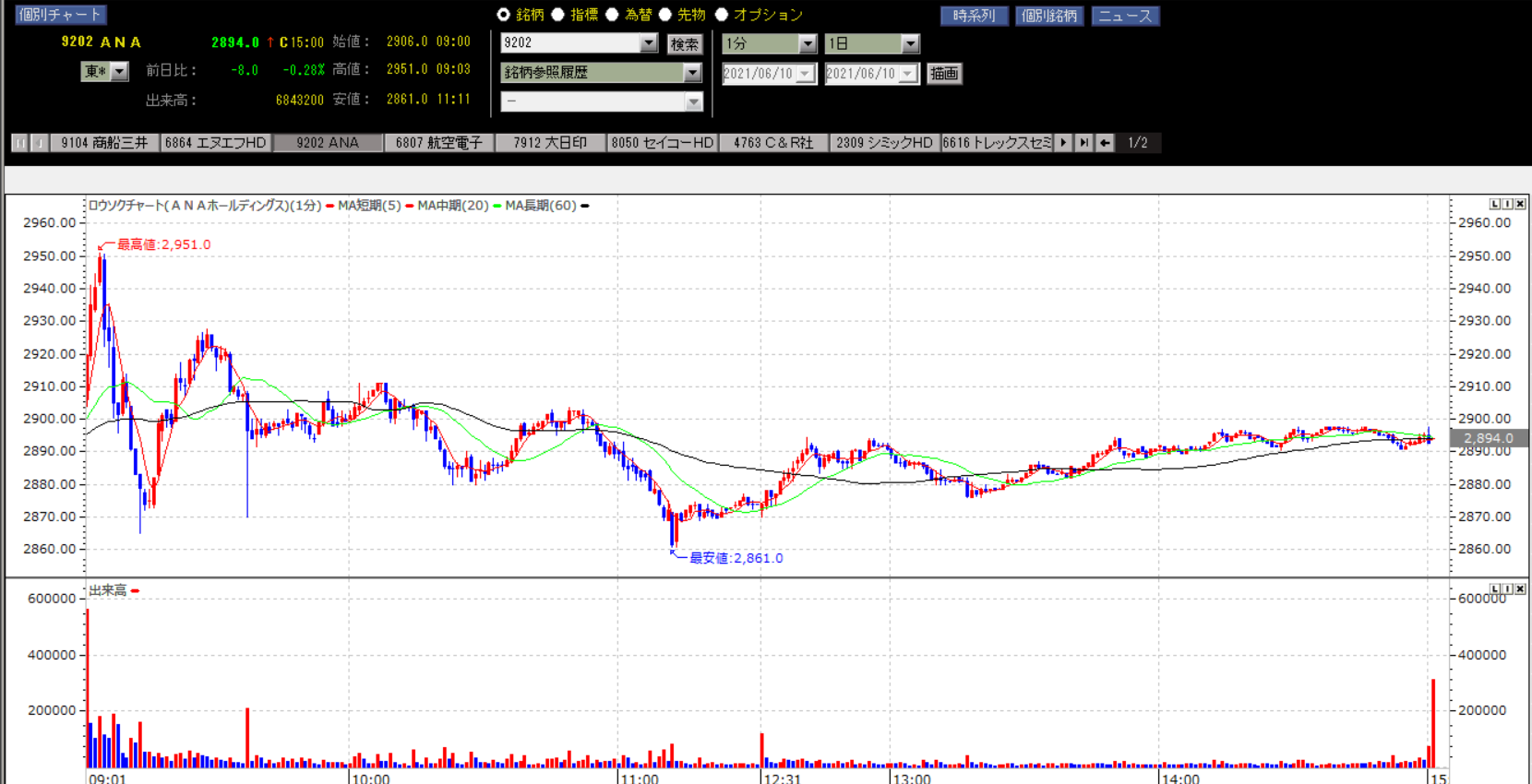This screenshot has height=784, width=1532.
Task: Select the 為替 radio button
Action: pyautogui.click(x=612, y=15)
